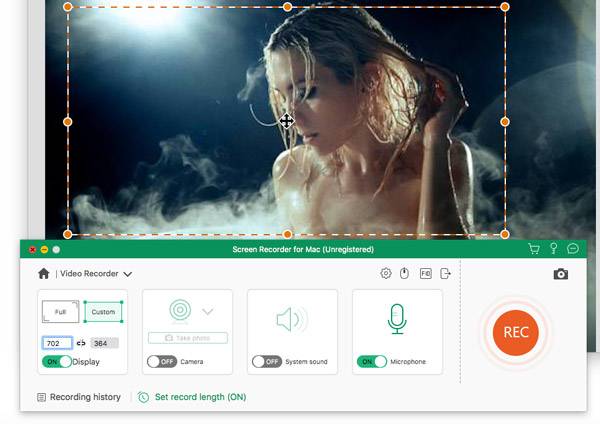600x424 pixels.
Task: Click the export/exit arrow icon
Action: pyautogui.click(x=446, y=273)
